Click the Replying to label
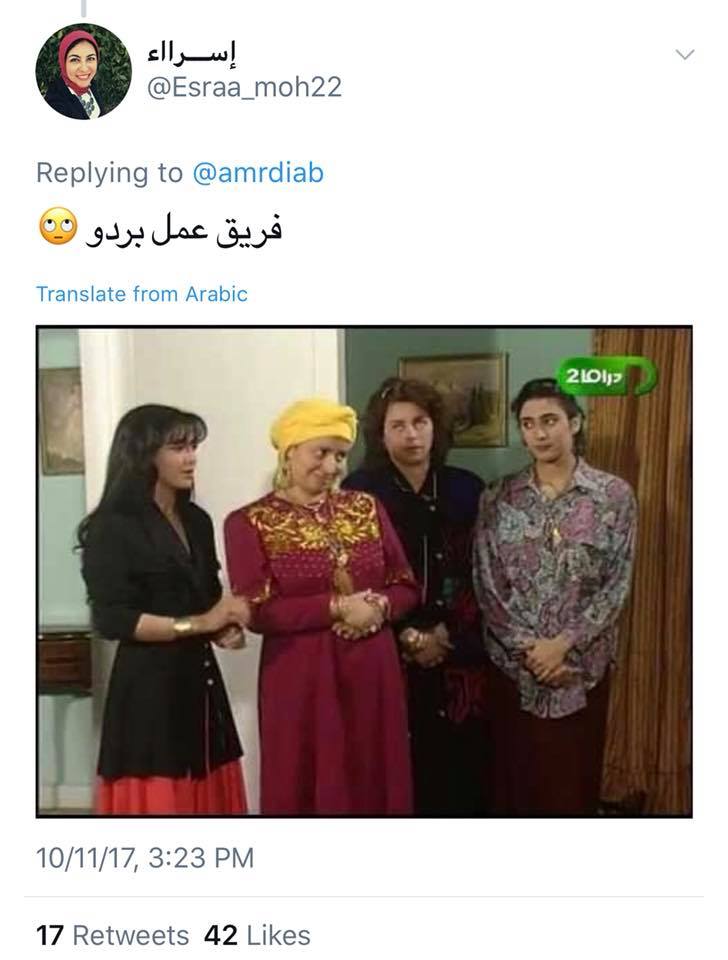The height and width of the screenshot is (960, 728). pyautogui.click(x=109, y=173)
